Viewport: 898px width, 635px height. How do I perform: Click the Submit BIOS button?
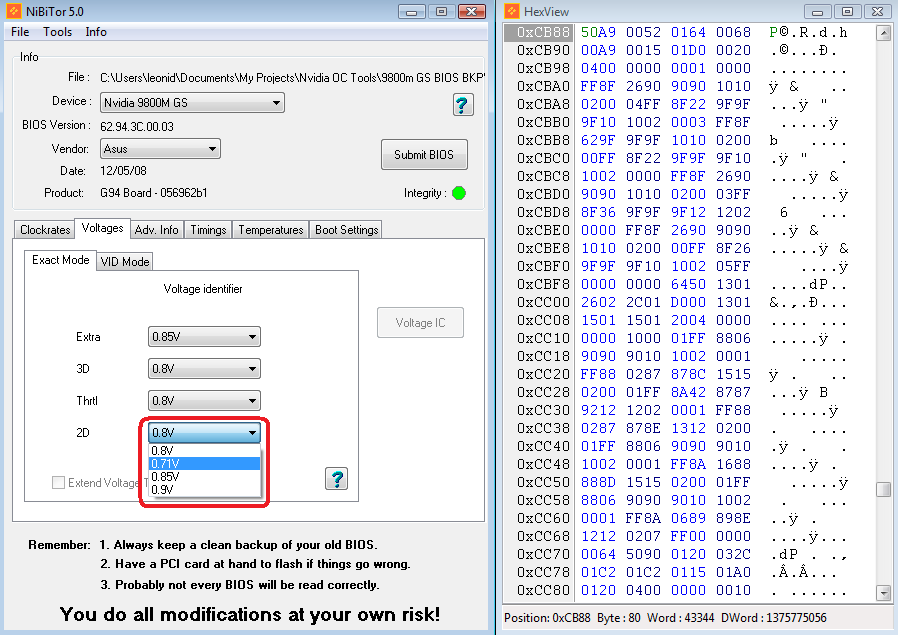[x=424, y=155]
